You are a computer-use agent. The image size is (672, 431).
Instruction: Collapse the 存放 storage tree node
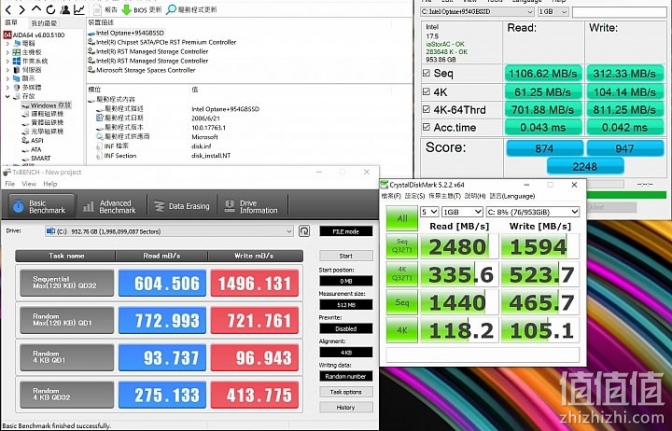[7, 96]
